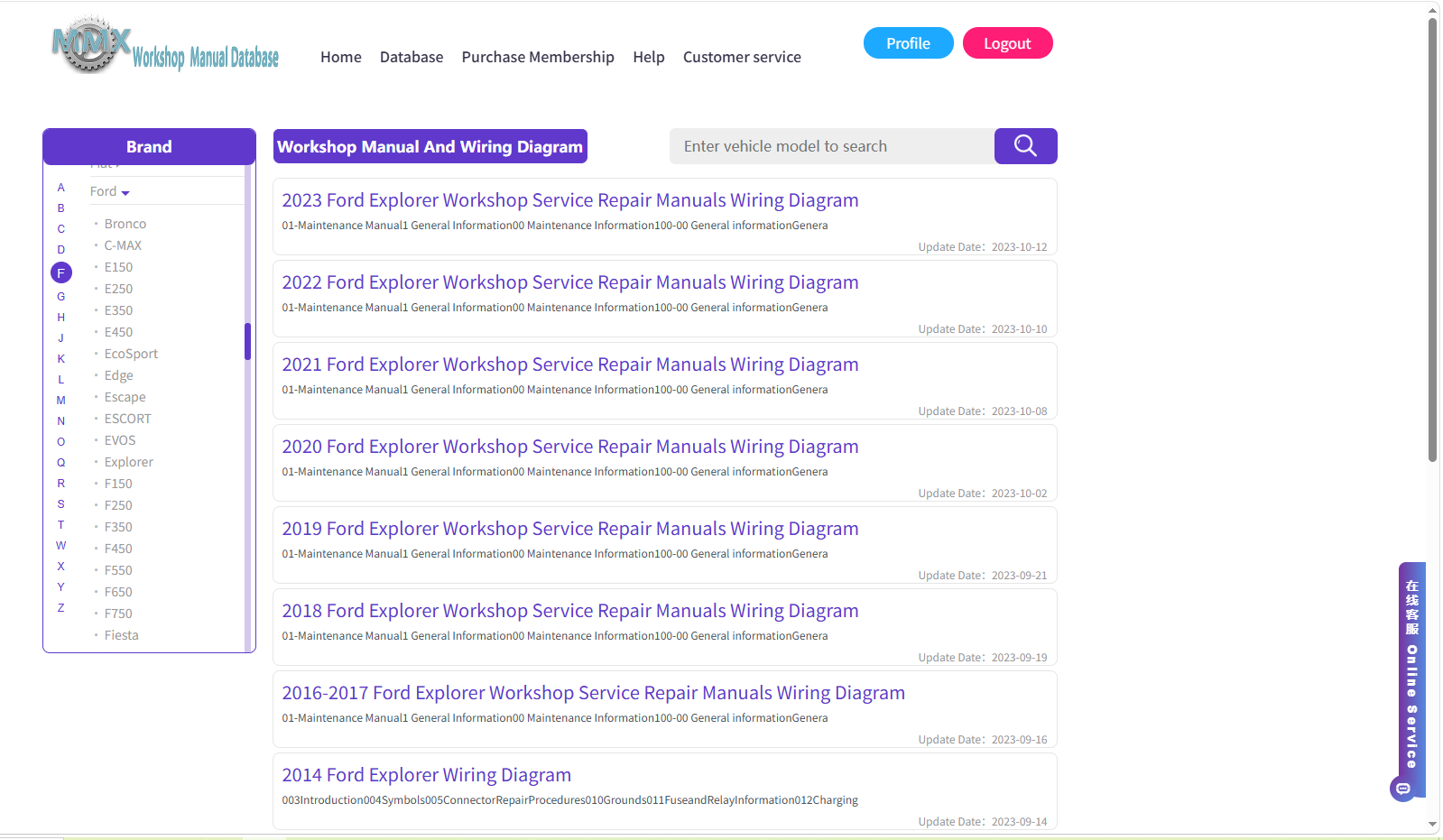Select Edge in the model list
This screenshot has height=840, width=1443.
pyautogui.click(x=119, y=375)
